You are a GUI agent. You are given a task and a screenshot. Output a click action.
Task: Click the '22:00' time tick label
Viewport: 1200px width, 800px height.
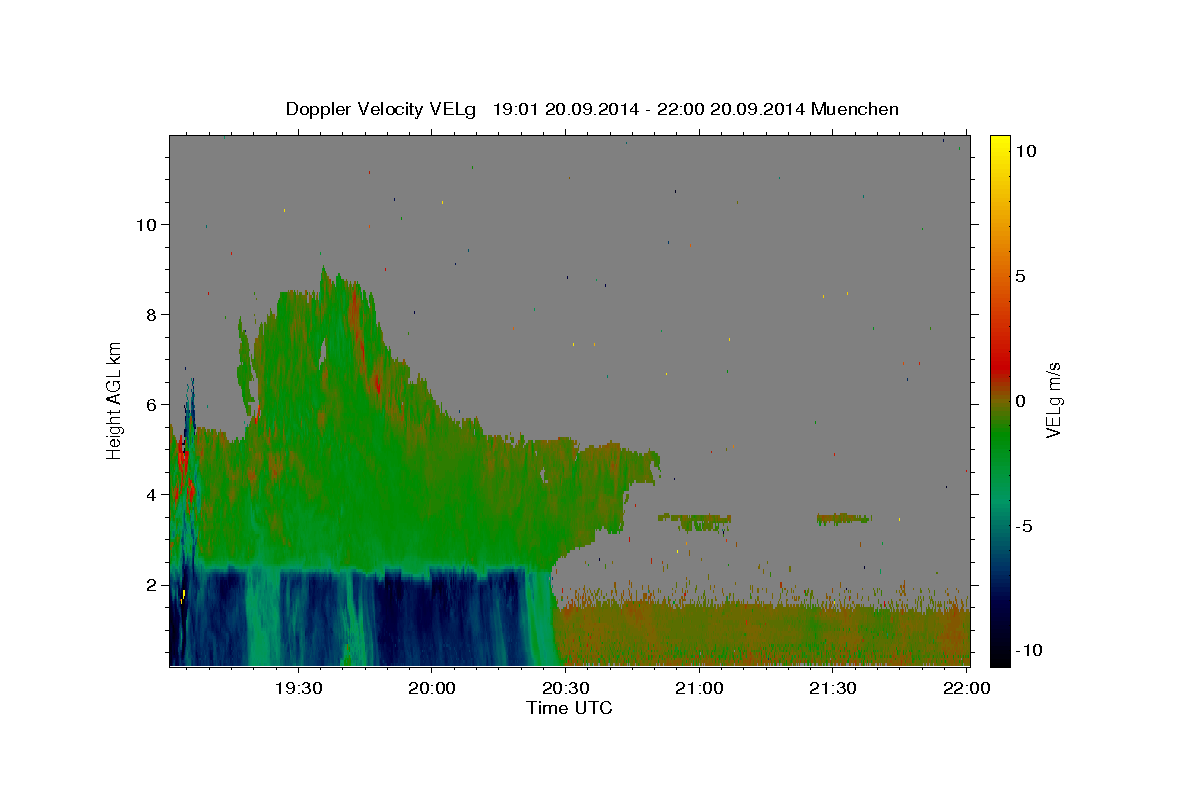click(966, 688)
